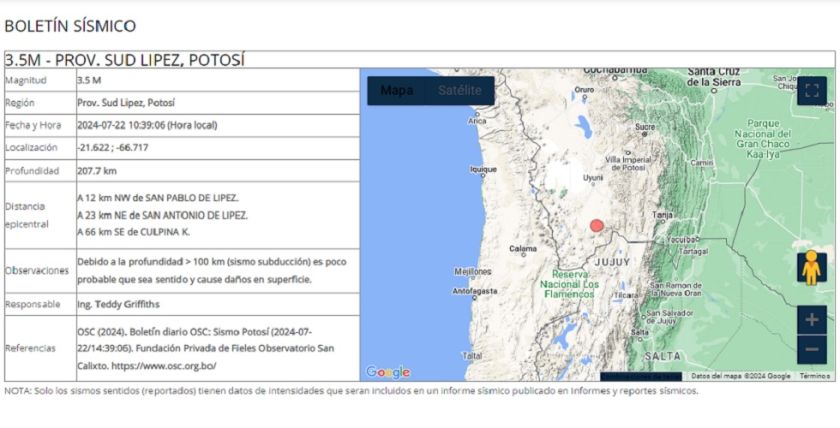Click 'San Ramón de la Nueva Orán' label

676,289
